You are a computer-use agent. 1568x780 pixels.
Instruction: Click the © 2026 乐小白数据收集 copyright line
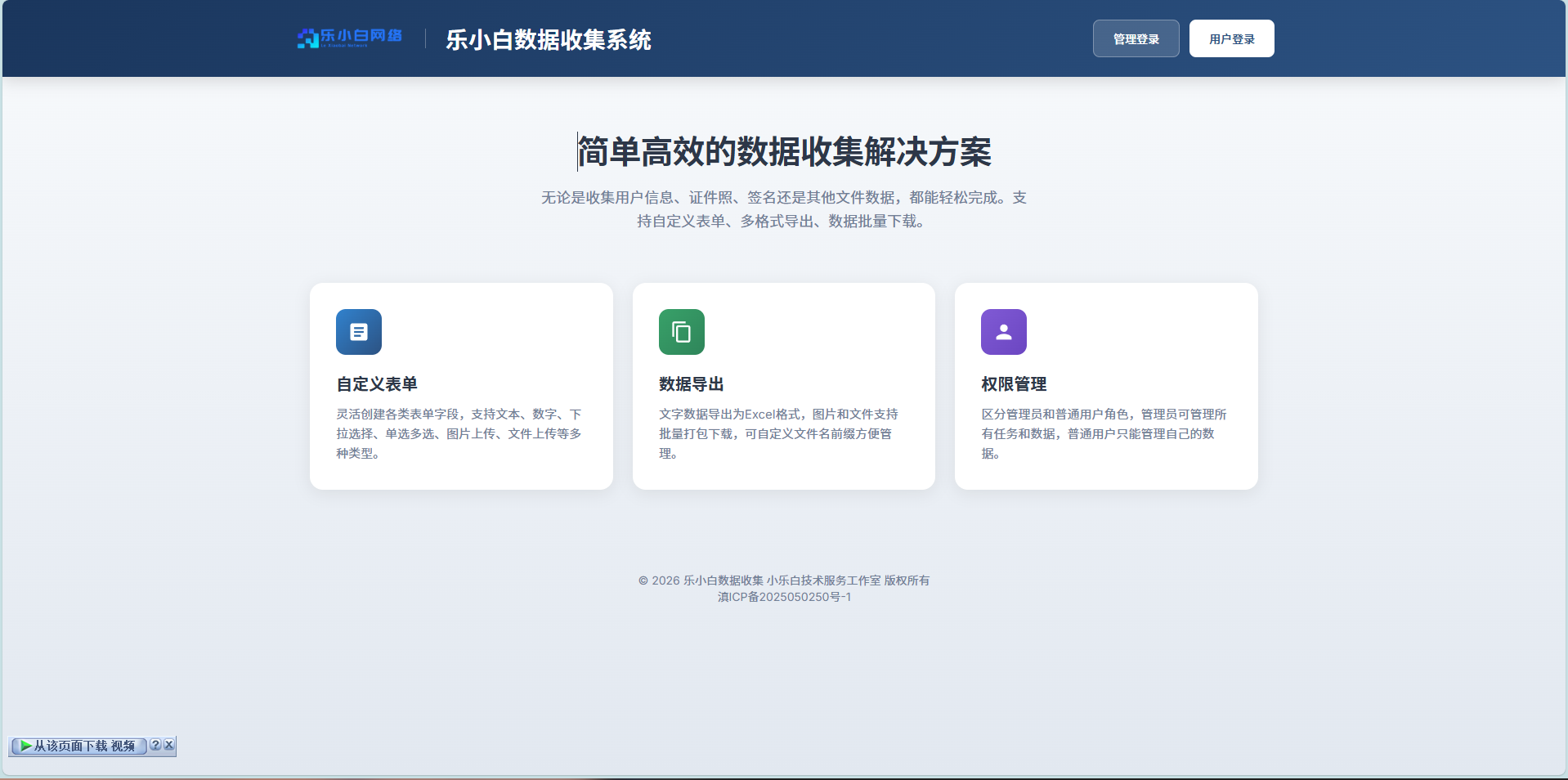(x=784, y=581)
